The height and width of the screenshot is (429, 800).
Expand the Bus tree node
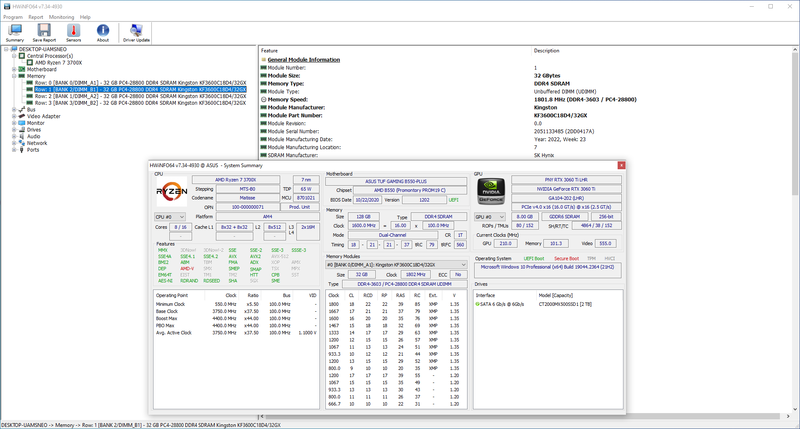tap(14, 110)
